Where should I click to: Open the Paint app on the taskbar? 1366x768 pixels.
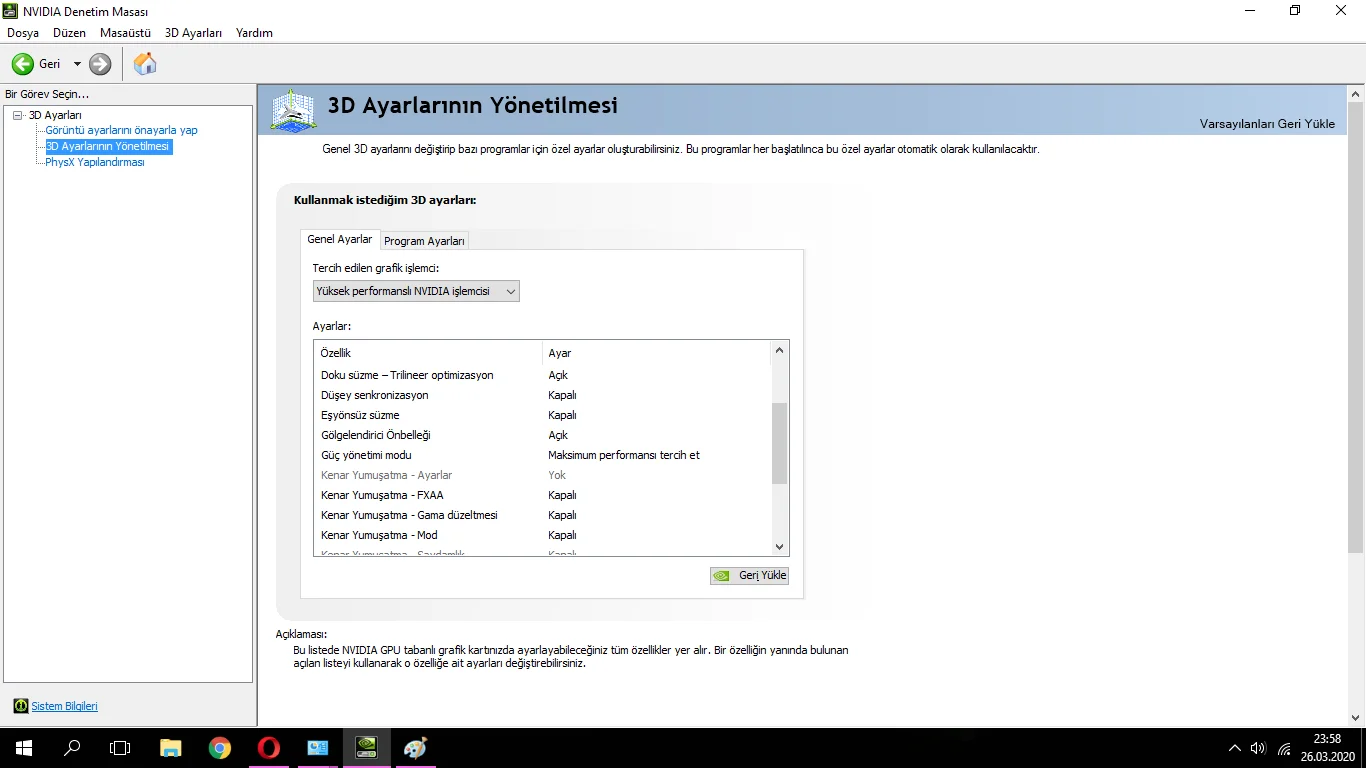click(x=416, y=748)
